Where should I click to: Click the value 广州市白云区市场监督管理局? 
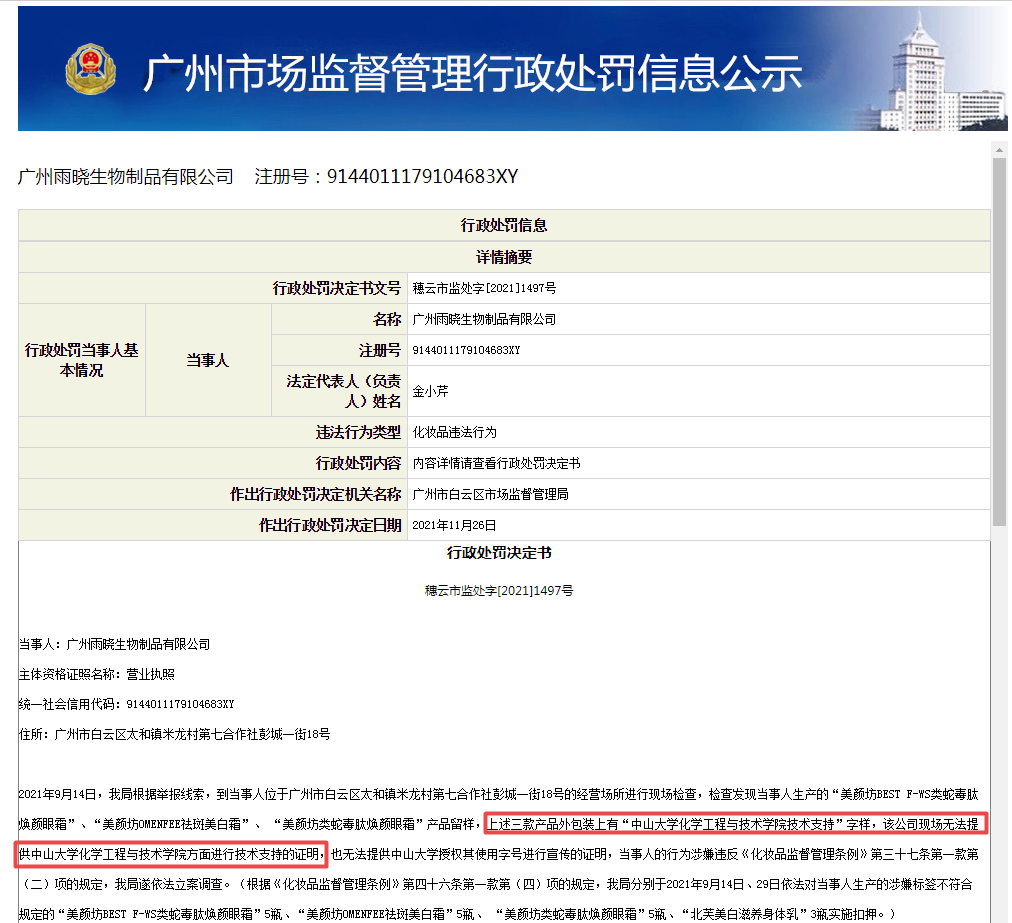tap(491, 494)
